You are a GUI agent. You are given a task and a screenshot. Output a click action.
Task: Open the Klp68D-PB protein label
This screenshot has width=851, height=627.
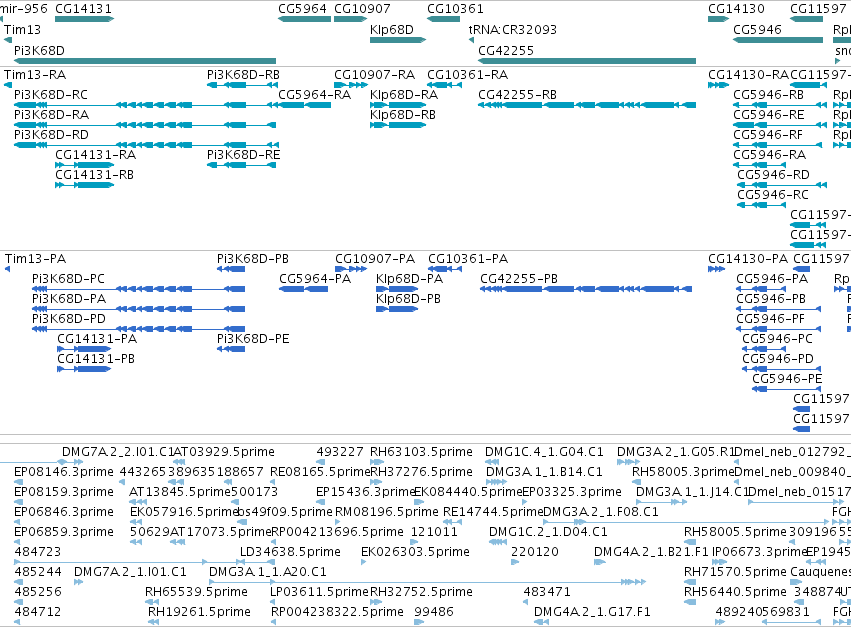point(409,299)
